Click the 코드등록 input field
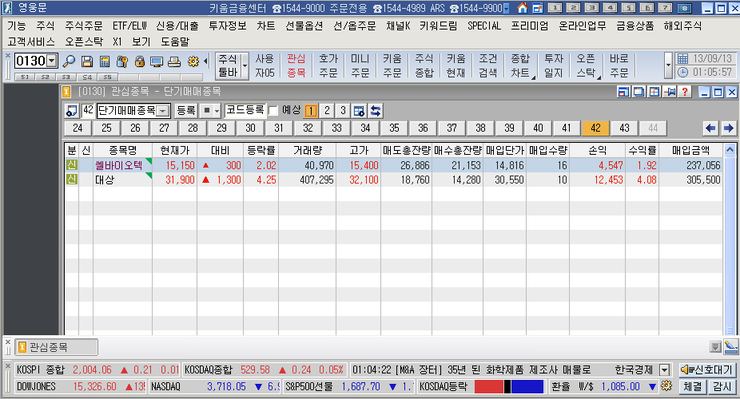Screen dimensions: 740x399 click(x=245, y=110)
